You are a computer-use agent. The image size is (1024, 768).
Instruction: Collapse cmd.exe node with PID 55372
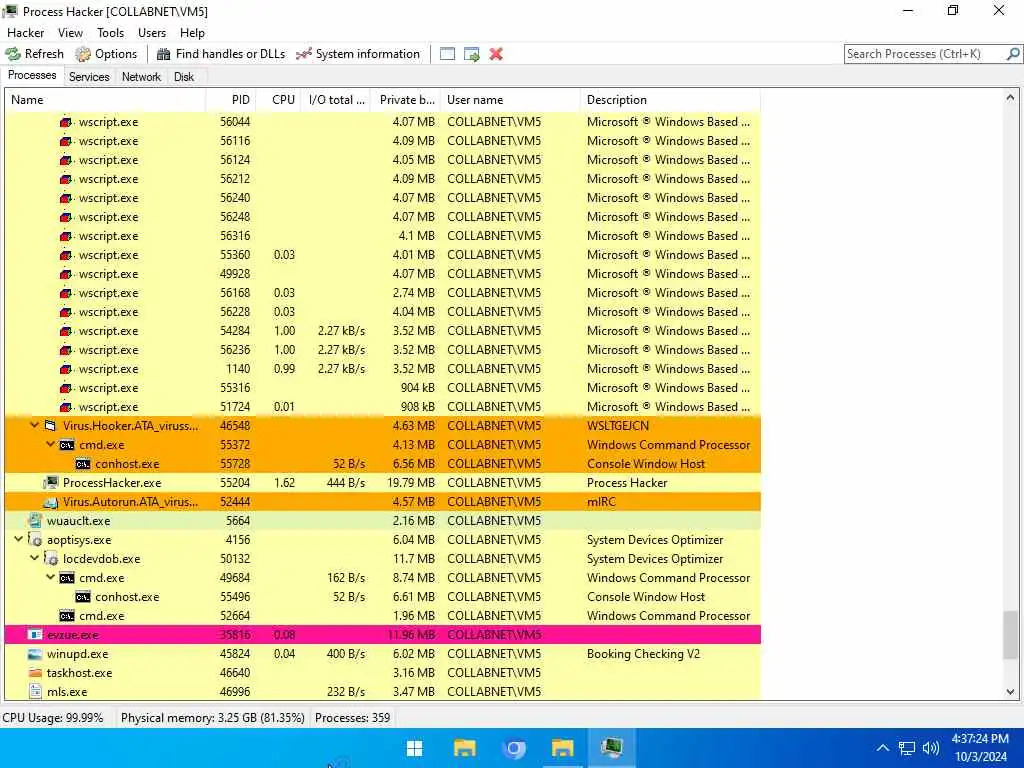pos(50,445)
